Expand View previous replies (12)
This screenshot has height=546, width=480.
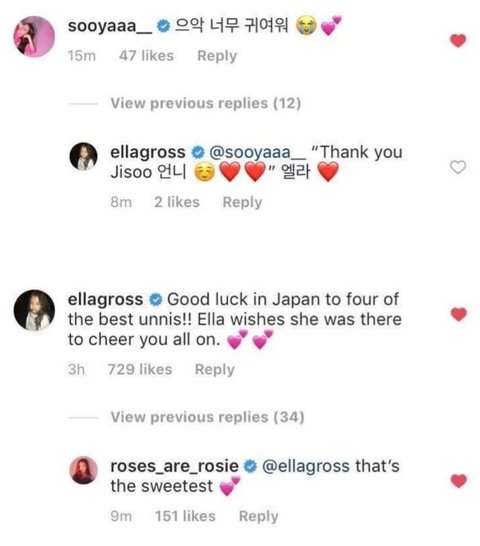[206, 103]
